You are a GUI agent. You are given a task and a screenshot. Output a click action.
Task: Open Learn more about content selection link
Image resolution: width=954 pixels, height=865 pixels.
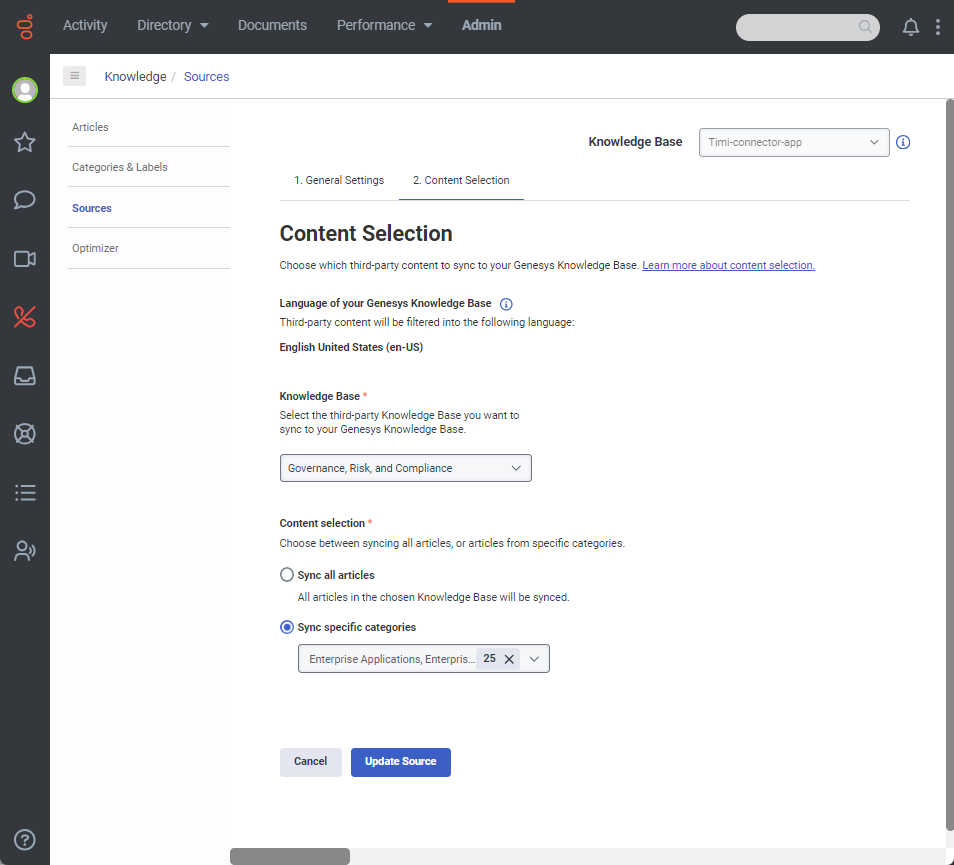pos(728,265)
